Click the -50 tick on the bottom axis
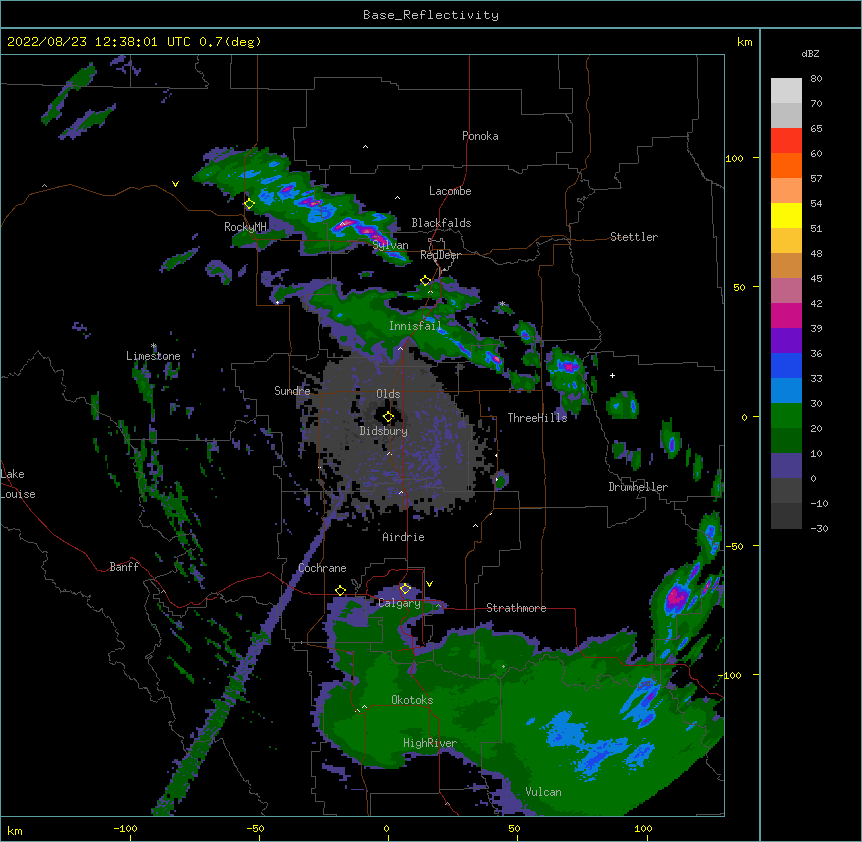 [x=255, y=828]
